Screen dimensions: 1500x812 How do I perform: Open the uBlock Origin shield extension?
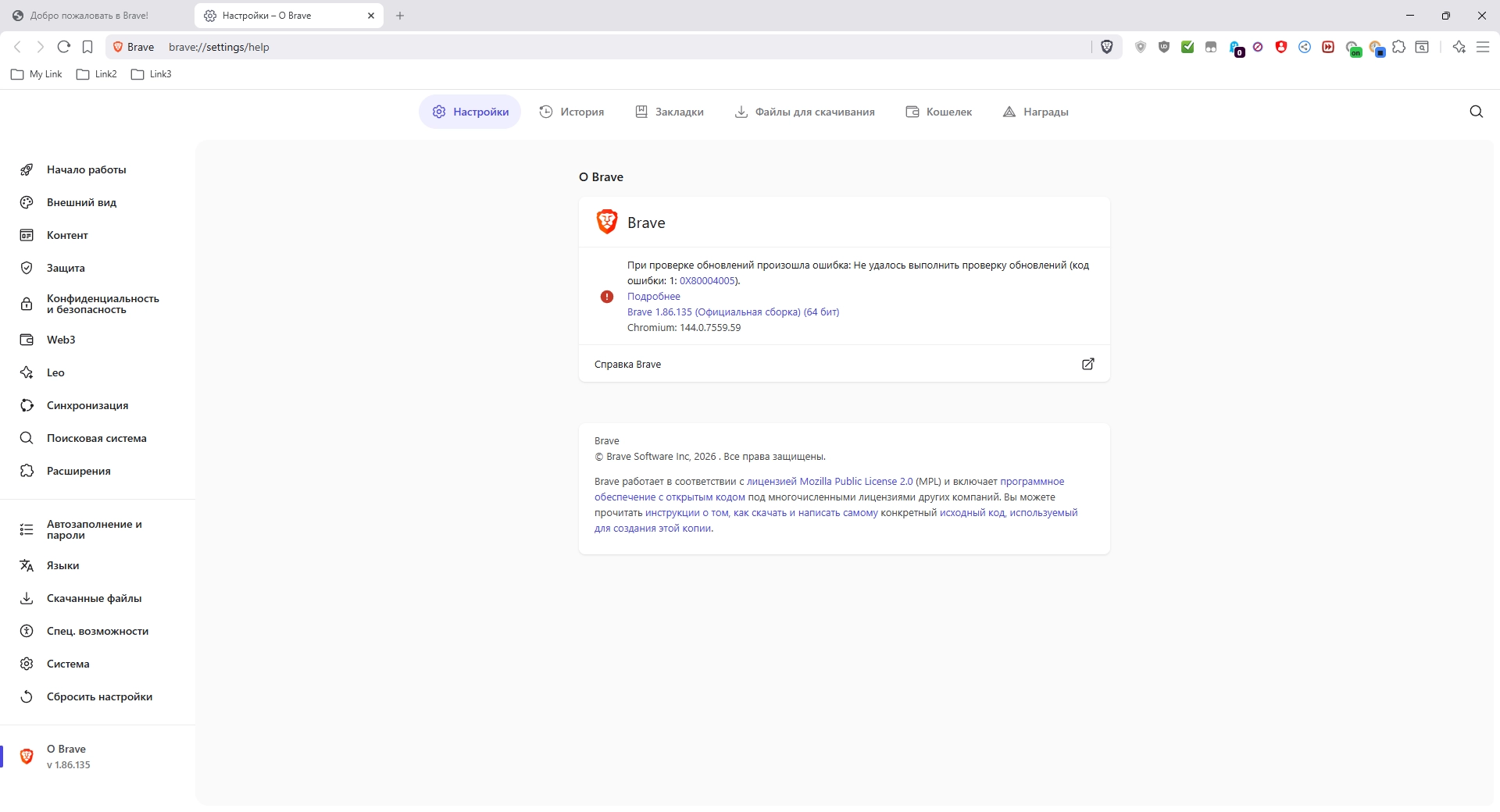tap(1164, 47)
